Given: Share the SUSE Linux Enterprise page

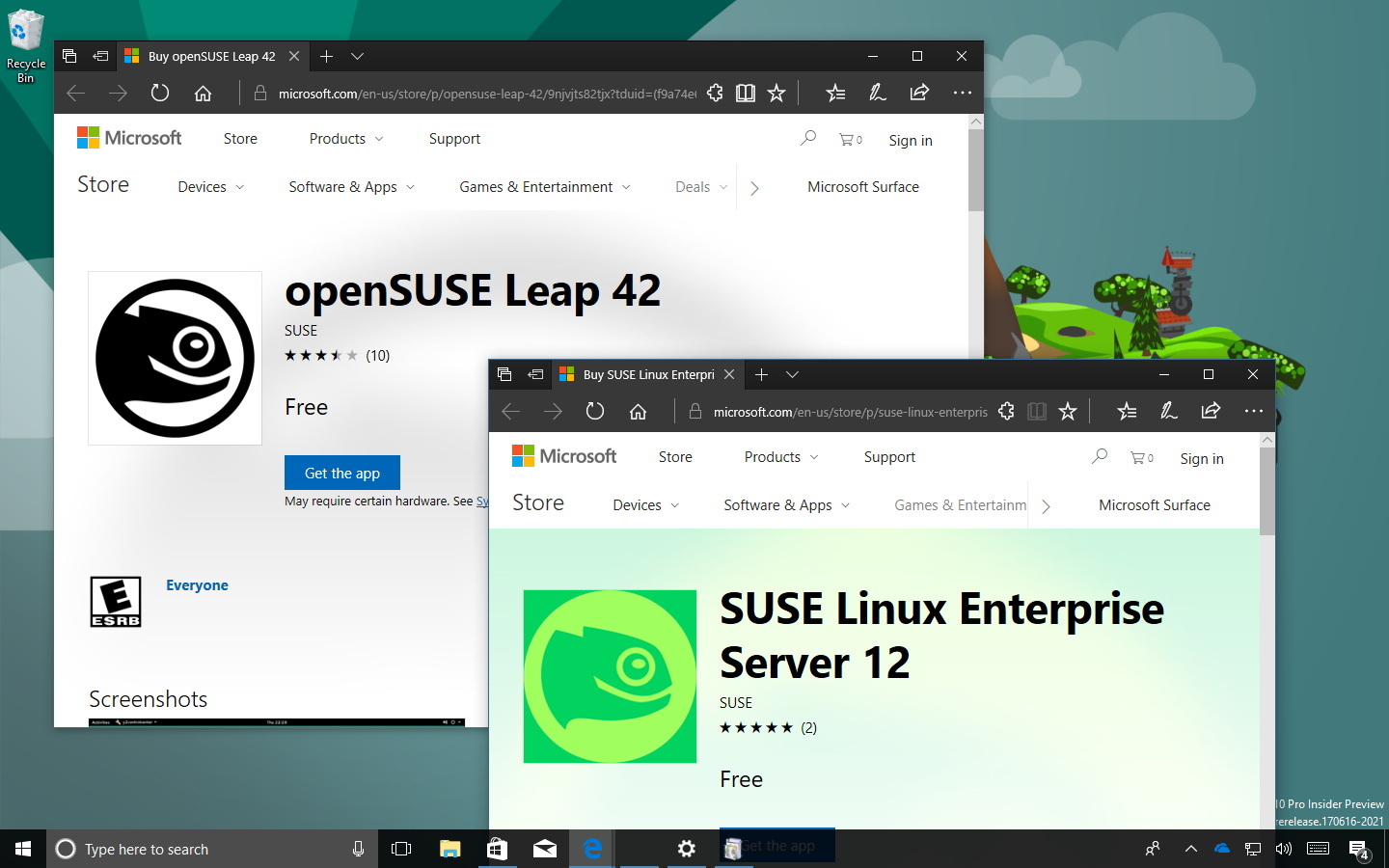Looking at the screenshot, I should click(1211, 411).
